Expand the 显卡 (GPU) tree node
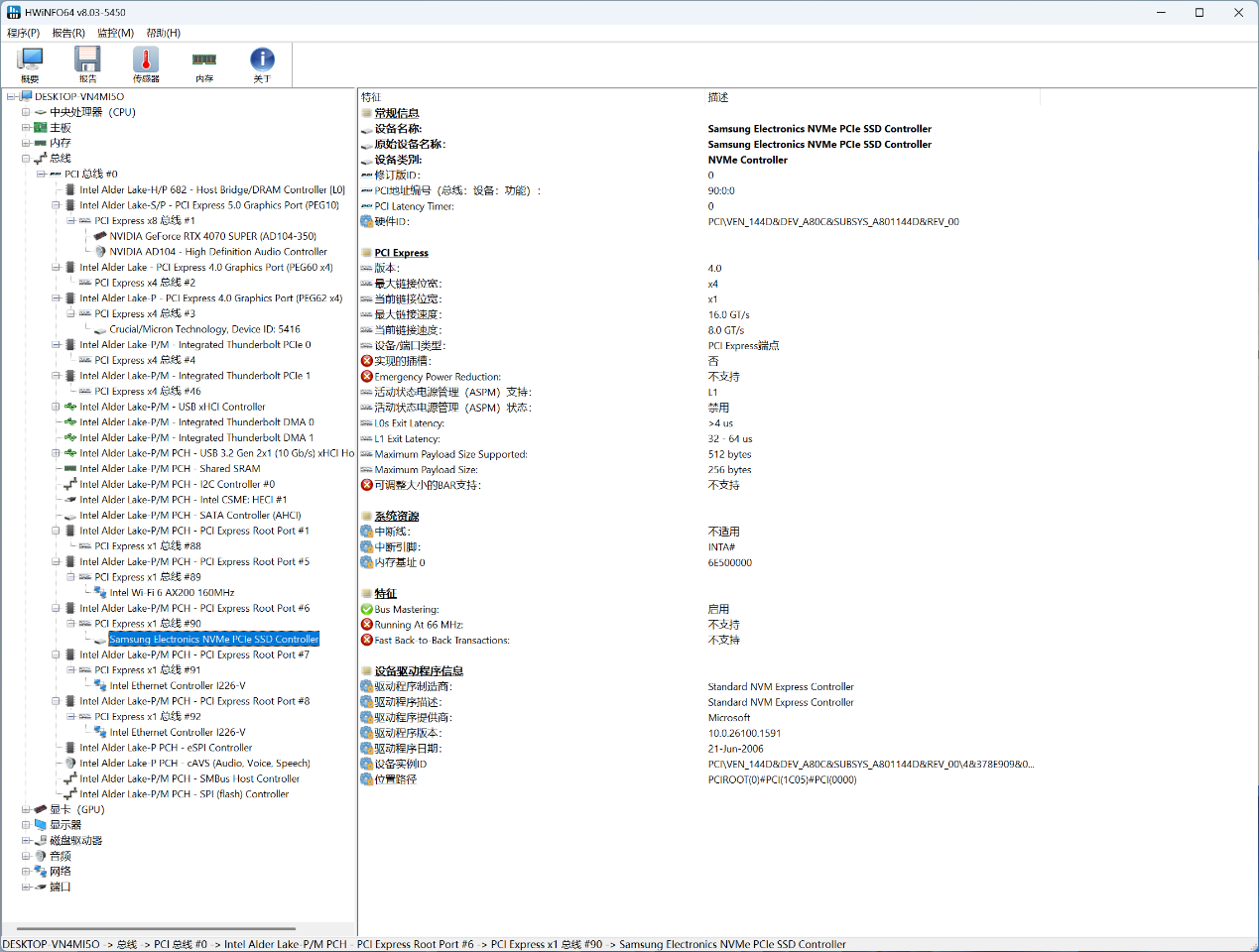 point(26,810)
